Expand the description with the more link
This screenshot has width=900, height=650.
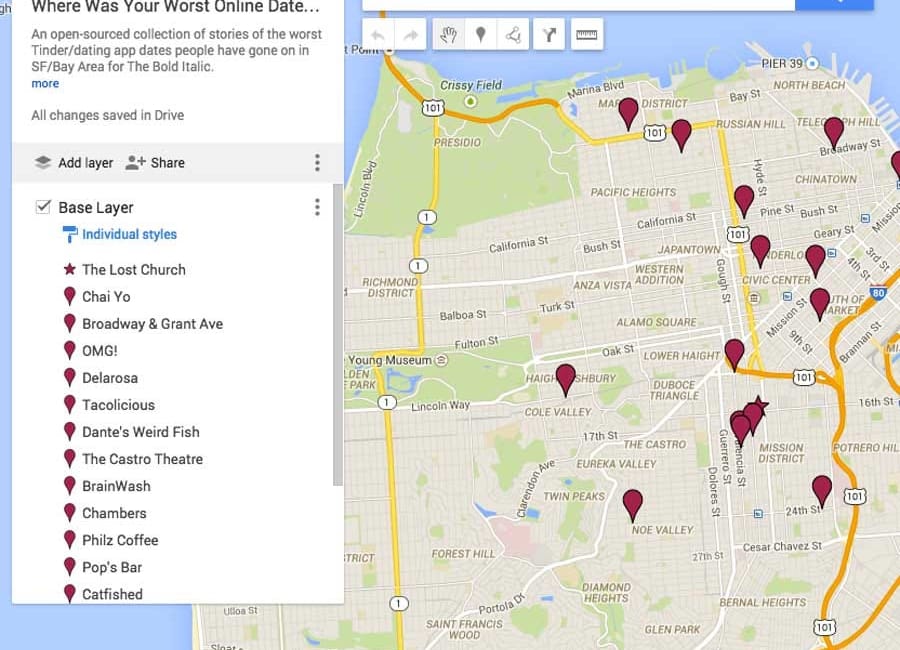(x=44, y=83)
